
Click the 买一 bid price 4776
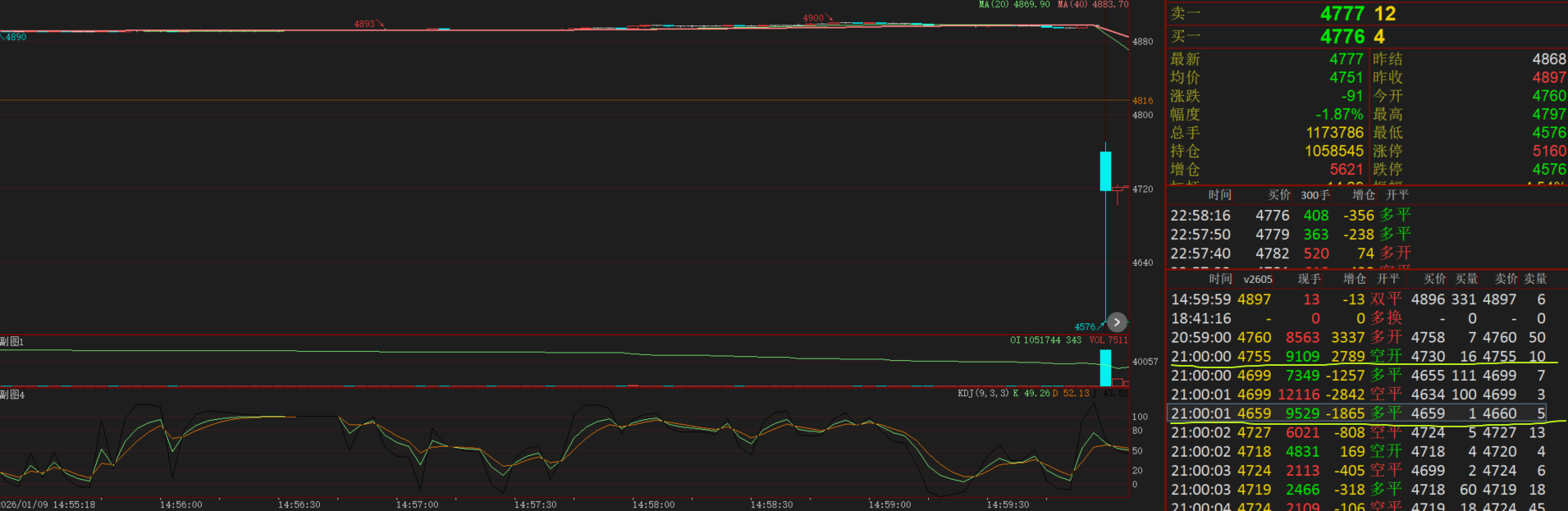1342,36
